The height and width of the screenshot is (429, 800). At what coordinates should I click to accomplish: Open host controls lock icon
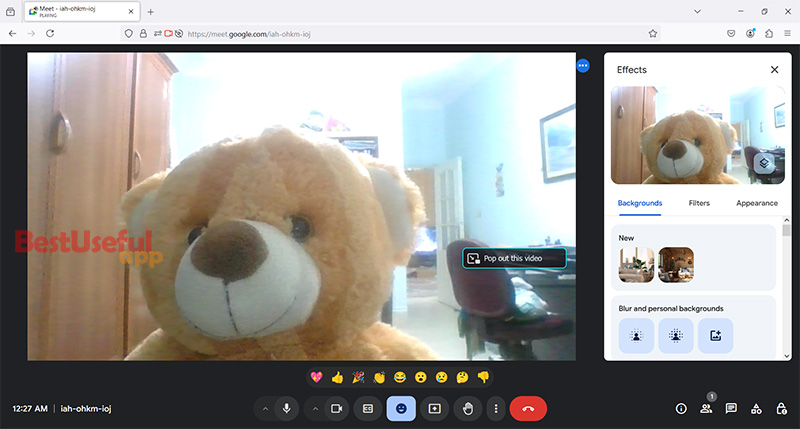781,409
